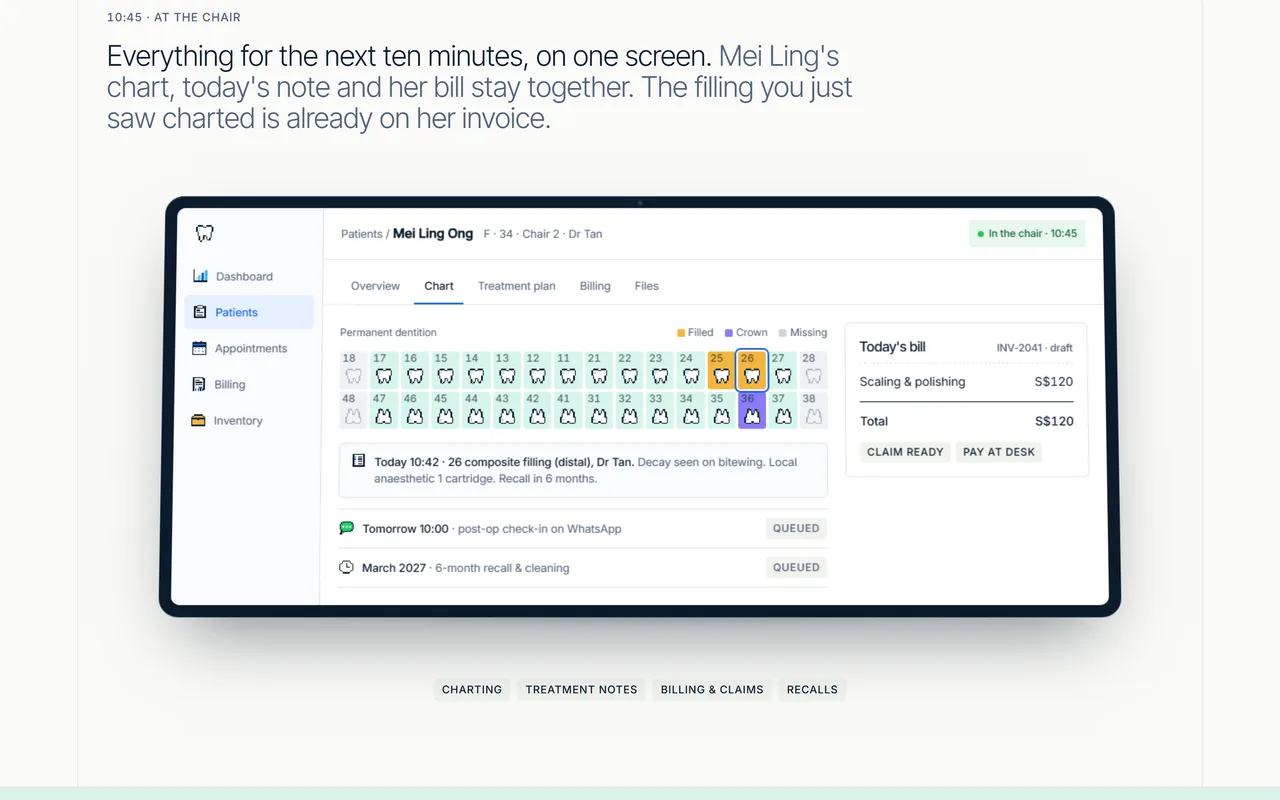The width and height of the screenshot is (1280, 800).
Task: Open the Treatment plan tab
Action: pos(517,286)
